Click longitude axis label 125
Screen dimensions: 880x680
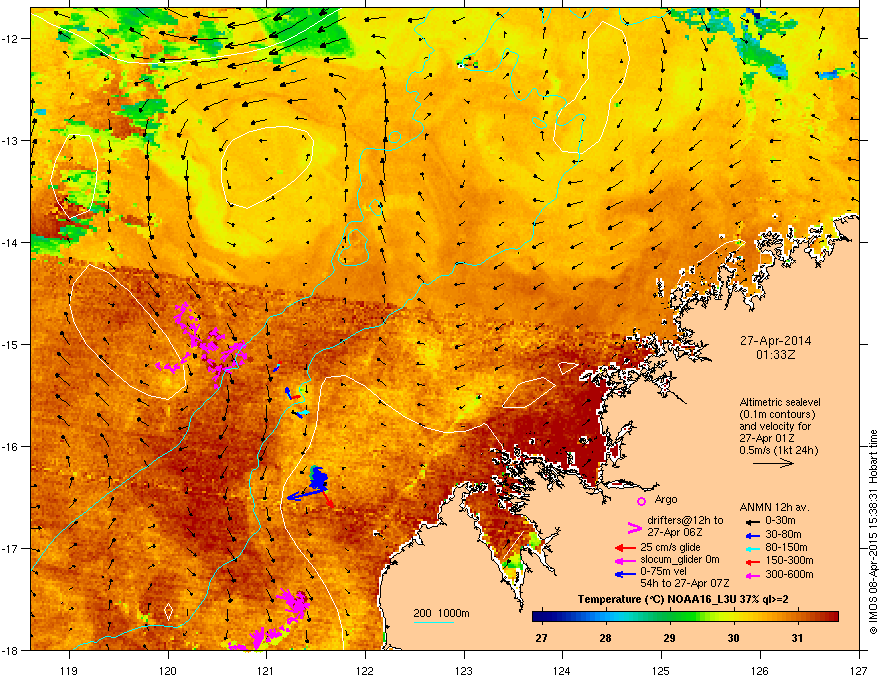pyautogui.click(x=661, y=670)
